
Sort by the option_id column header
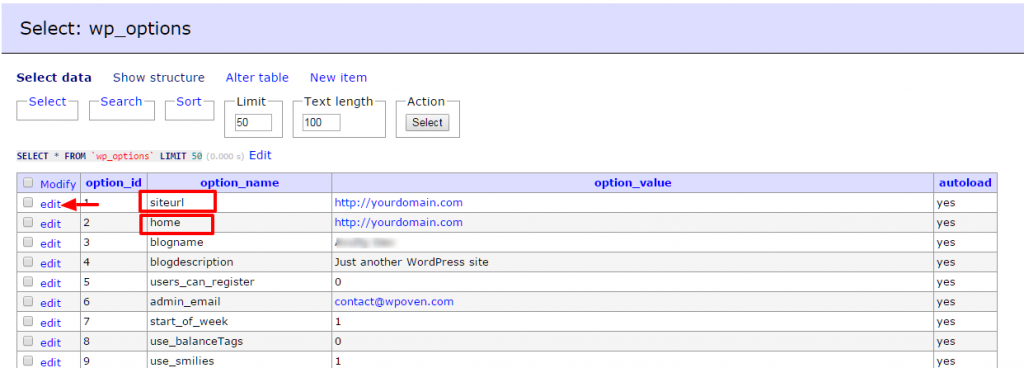(114, 183)
